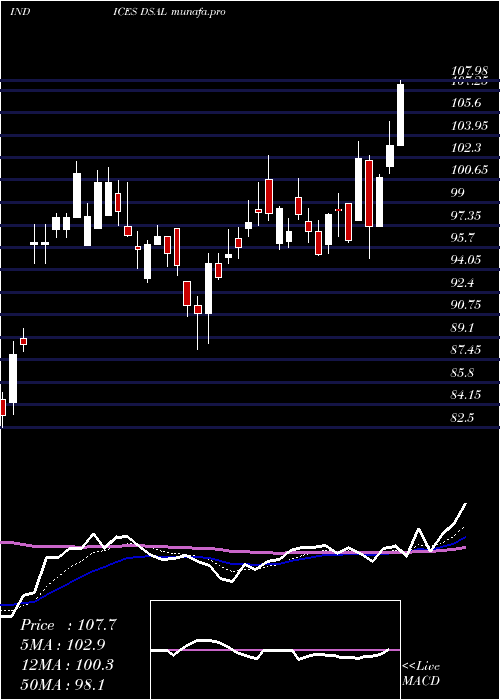Viewport: 500px width, 700px height.
Task: Click the 100.65 price axis label
Action: point(470,170)
